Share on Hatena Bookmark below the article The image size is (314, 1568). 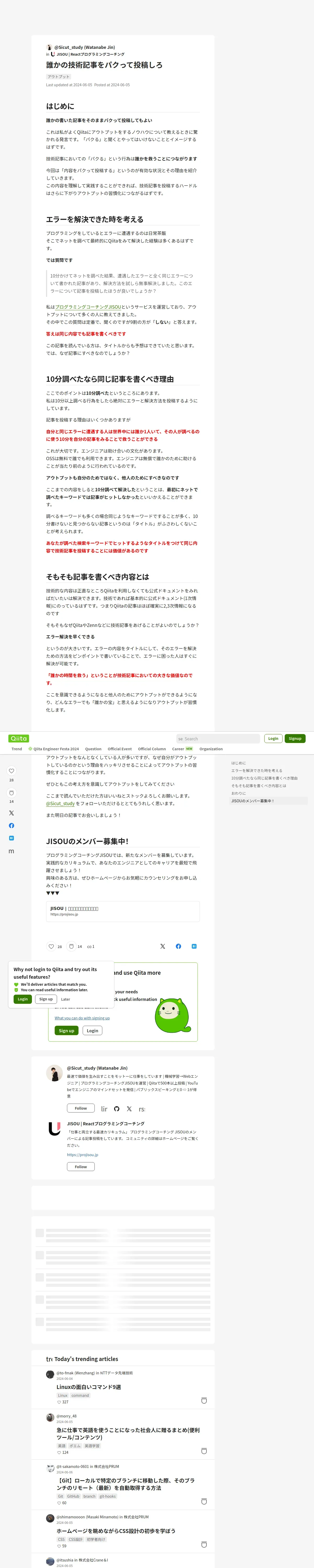point(194,947)
